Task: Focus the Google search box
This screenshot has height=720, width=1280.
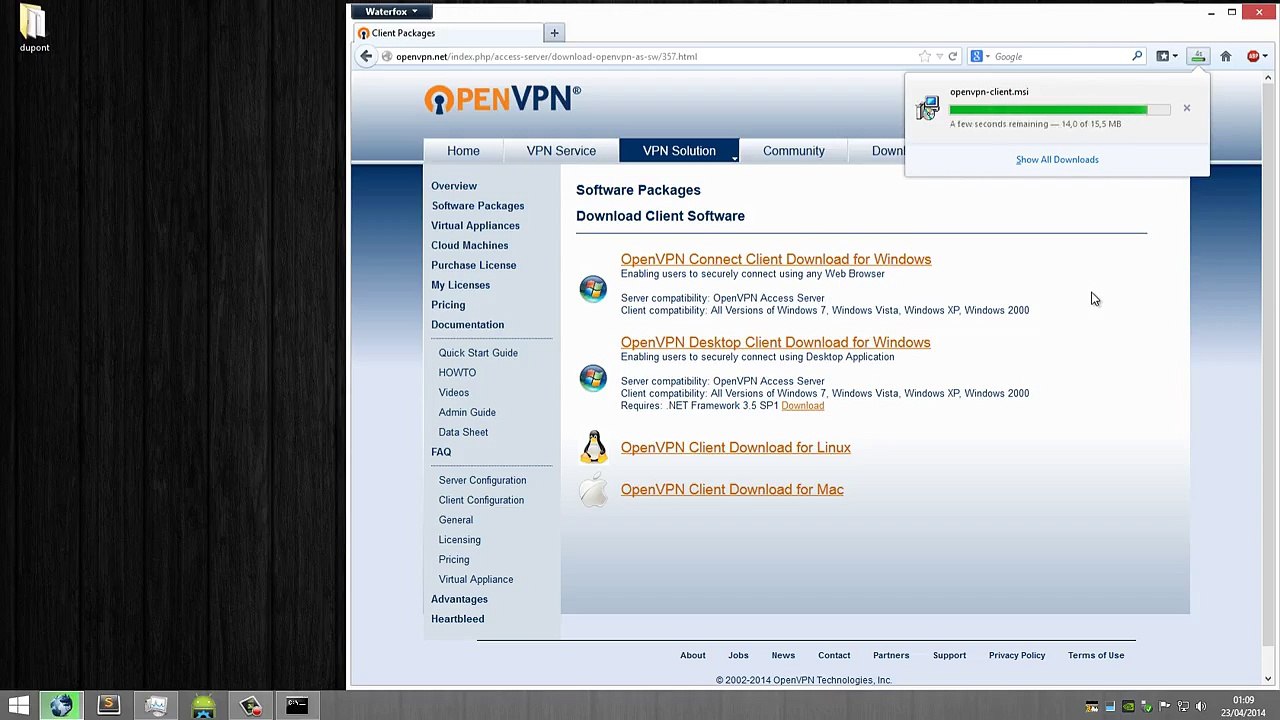Action: pos(1060,56)
